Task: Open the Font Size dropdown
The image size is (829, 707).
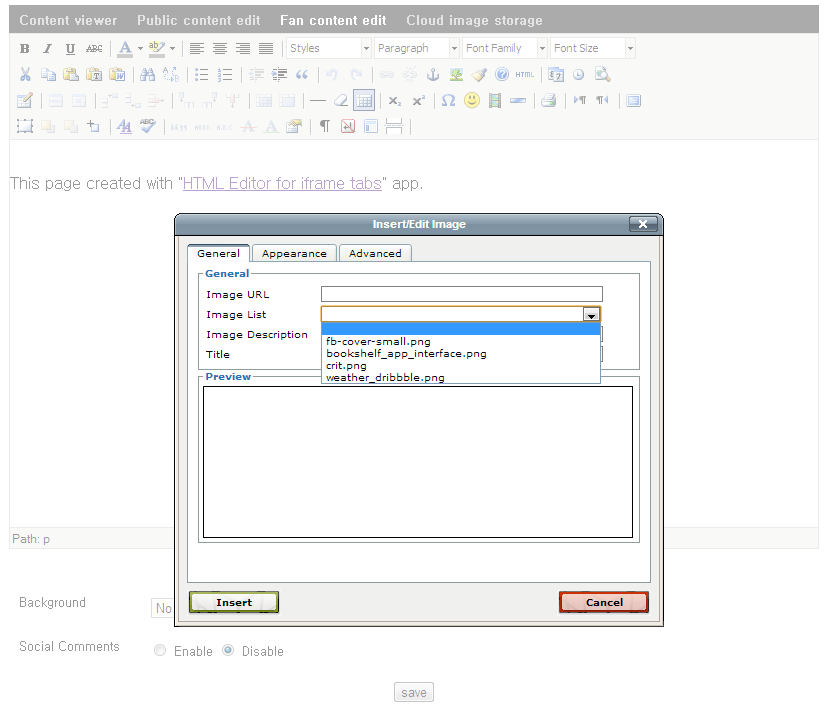Action: pyautogui.click(x=592, y=48)
